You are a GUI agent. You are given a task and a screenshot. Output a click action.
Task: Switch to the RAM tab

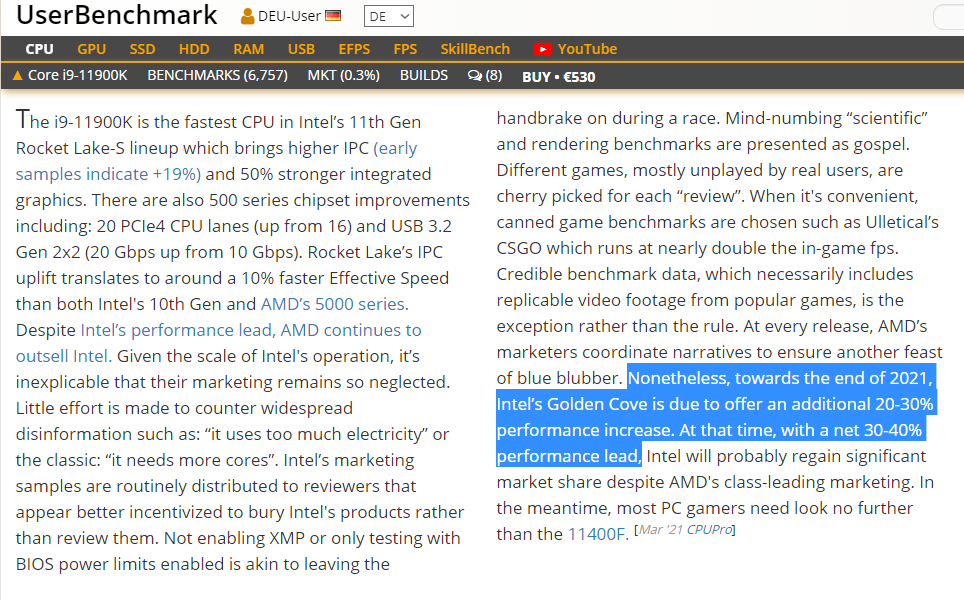point(248,49)
